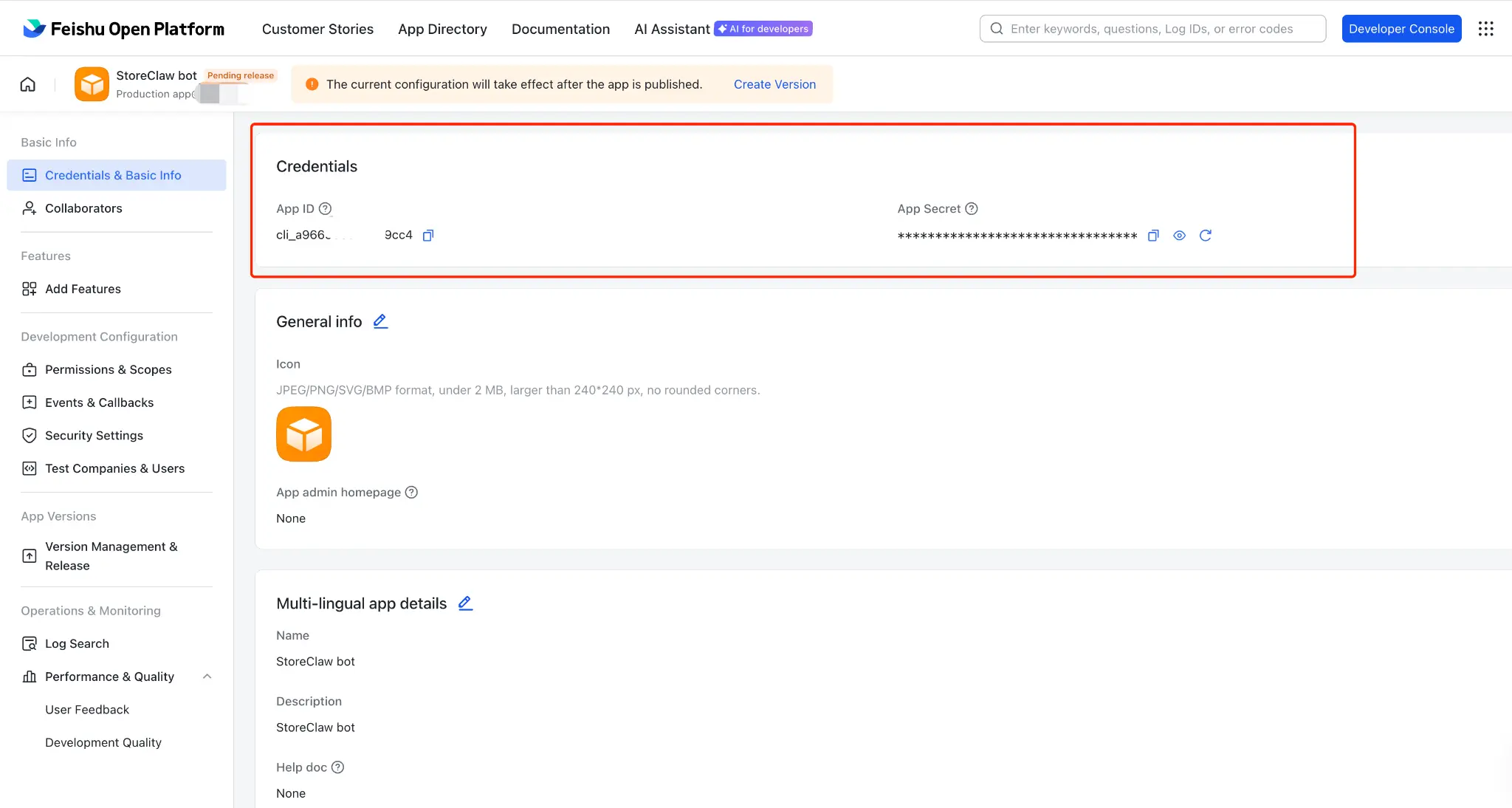Click the StoreClaw bot orange app icon in header
Screen dimensions: 1512x808
point(92,84)
